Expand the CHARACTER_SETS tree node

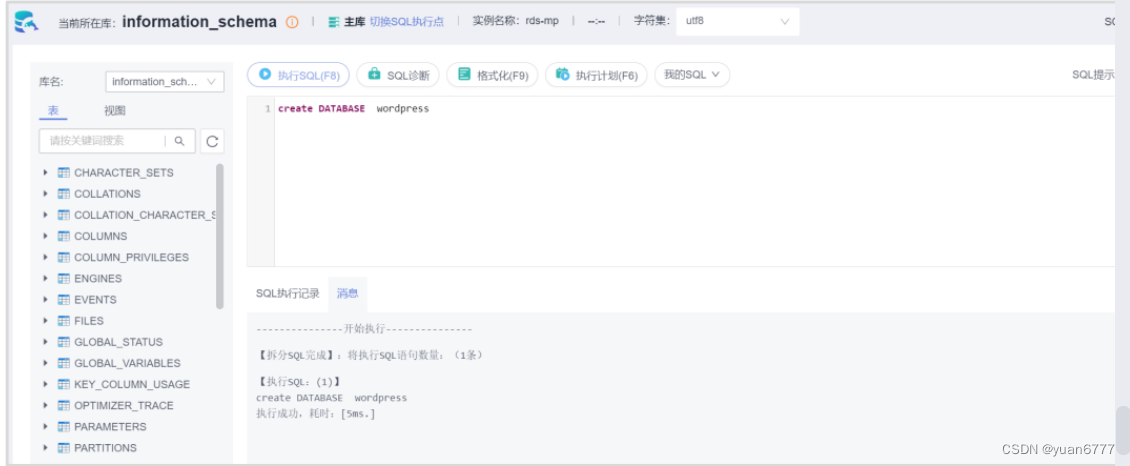pos(45,173)
